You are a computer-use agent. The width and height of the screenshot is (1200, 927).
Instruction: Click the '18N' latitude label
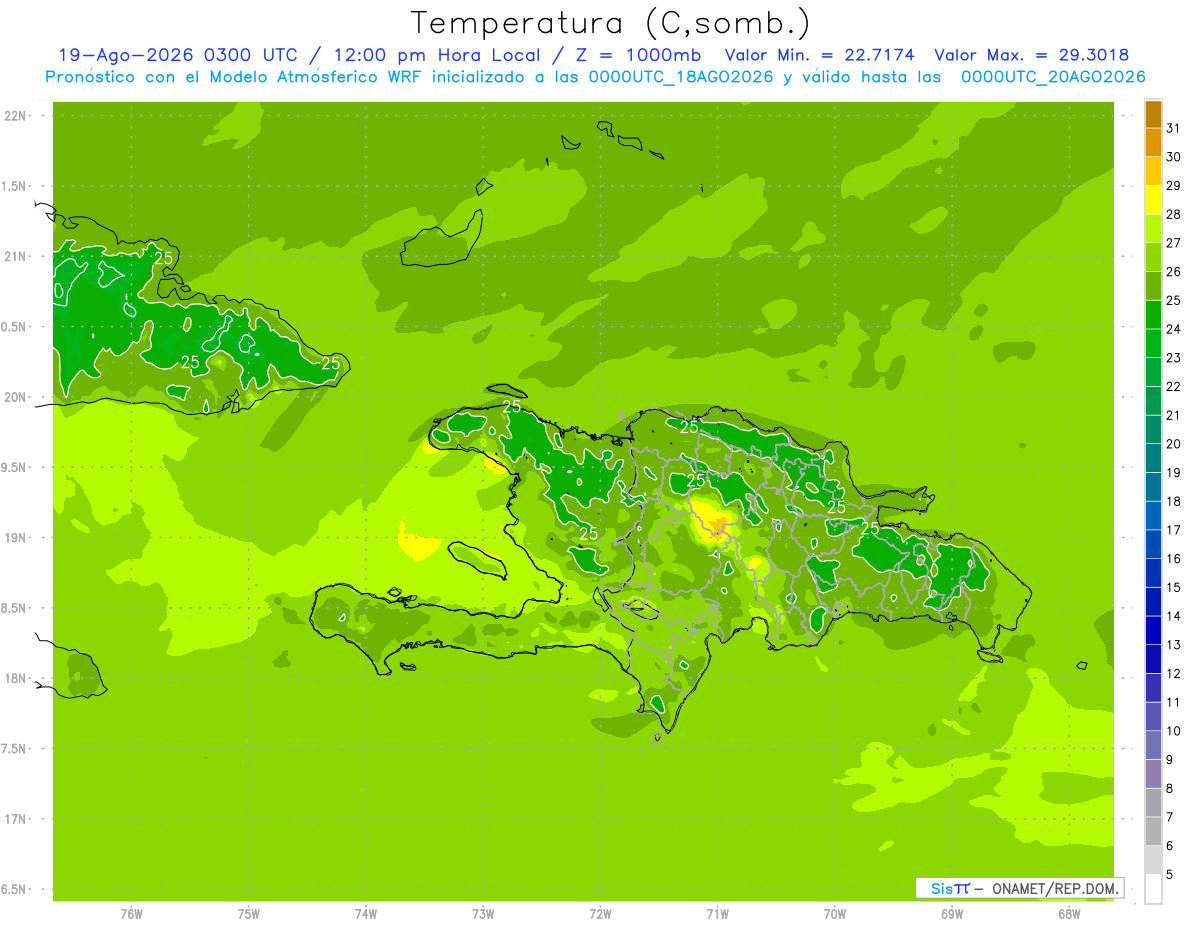pos(15,678)
